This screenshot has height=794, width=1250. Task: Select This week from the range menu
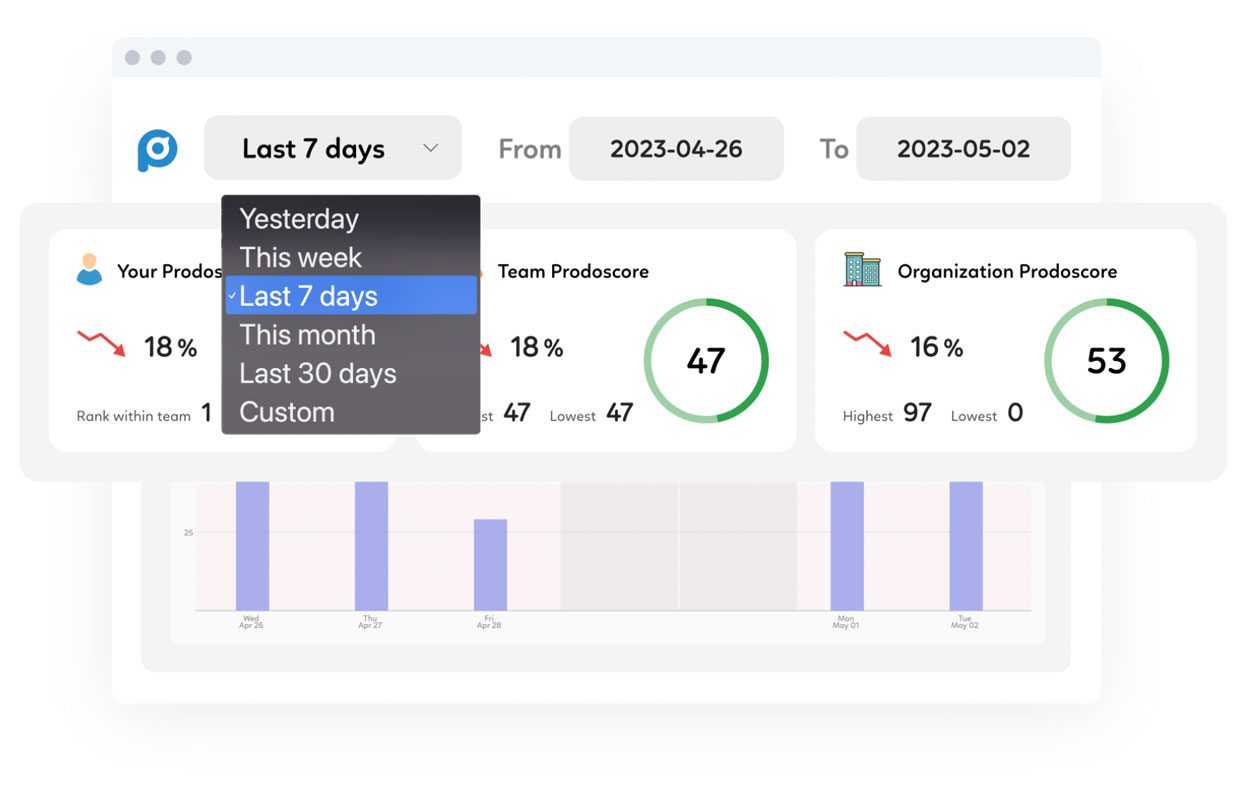[x=351, y=257]
